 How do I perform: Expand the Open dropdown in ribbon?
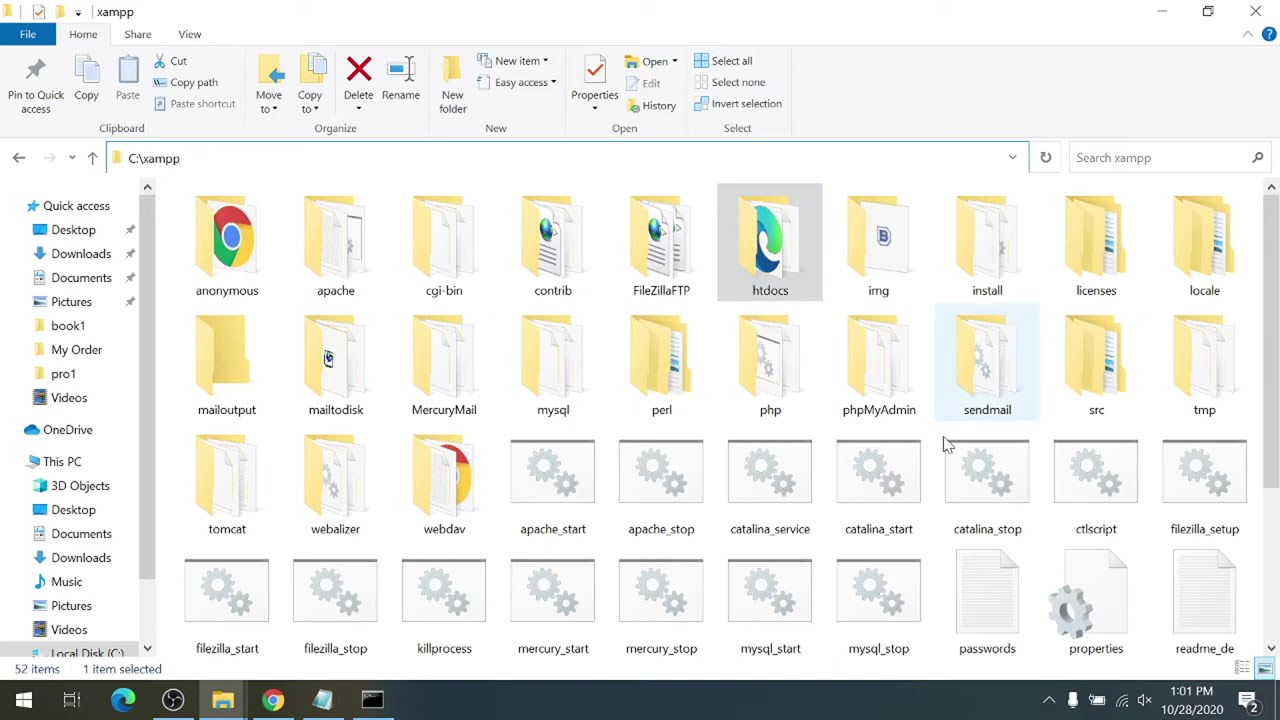(652, 61)
